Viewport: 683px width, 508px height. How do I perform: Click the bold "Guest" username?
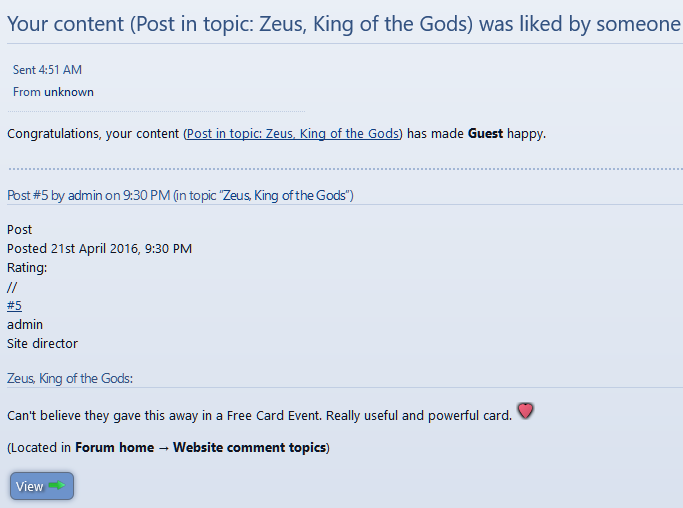[x=485, y=133]
